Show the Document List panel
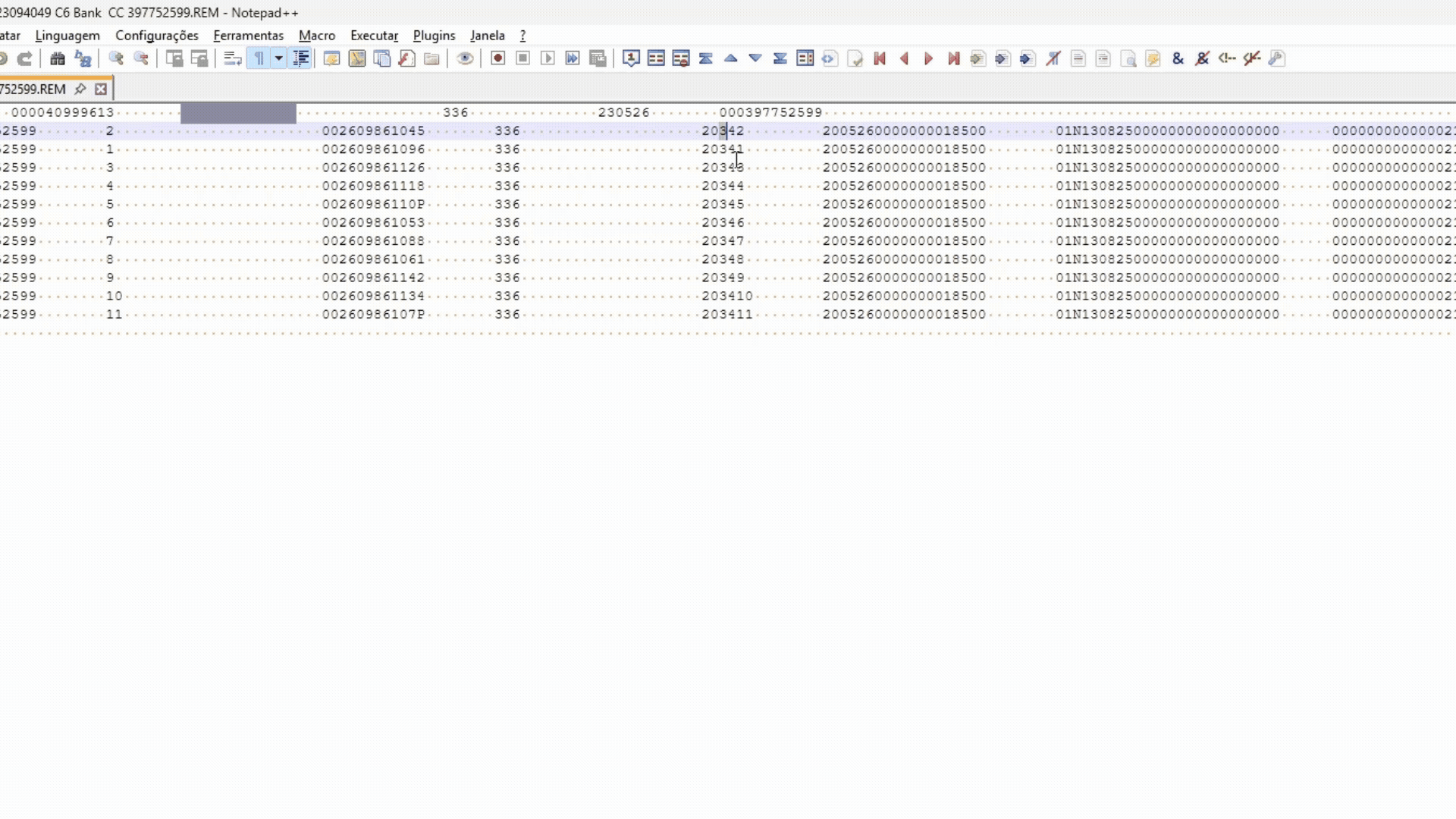Image resolution: width=1456 pixels, height=819 pixels. click(382, 58)
